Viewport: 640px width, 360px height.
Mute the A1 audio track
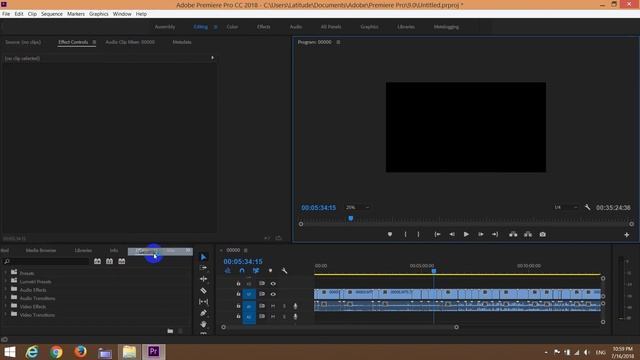click(273, 306)
